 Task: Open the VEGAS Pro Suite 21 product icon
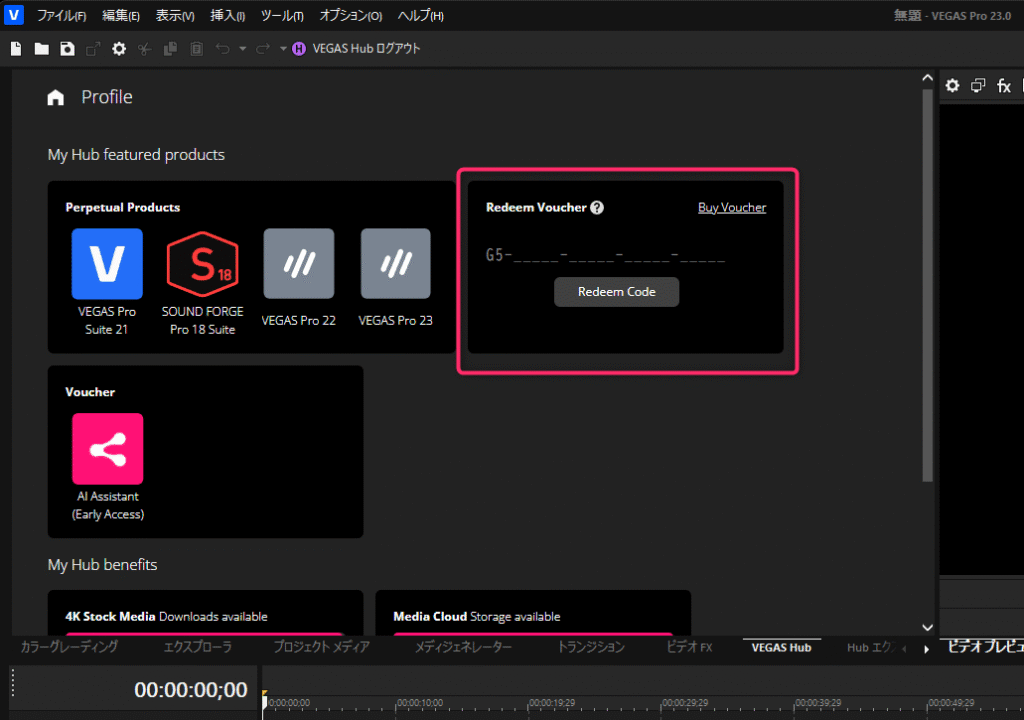[x=107, y=264]
